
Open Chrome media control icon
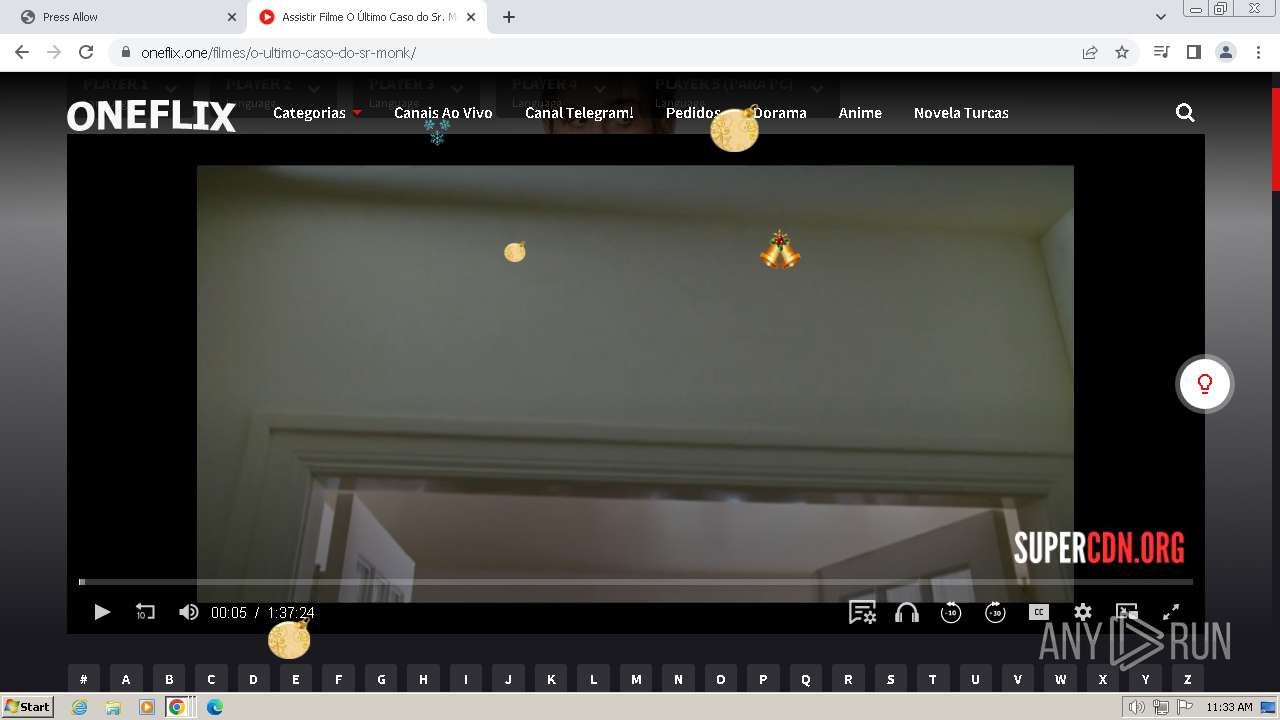coord(1161,52)
